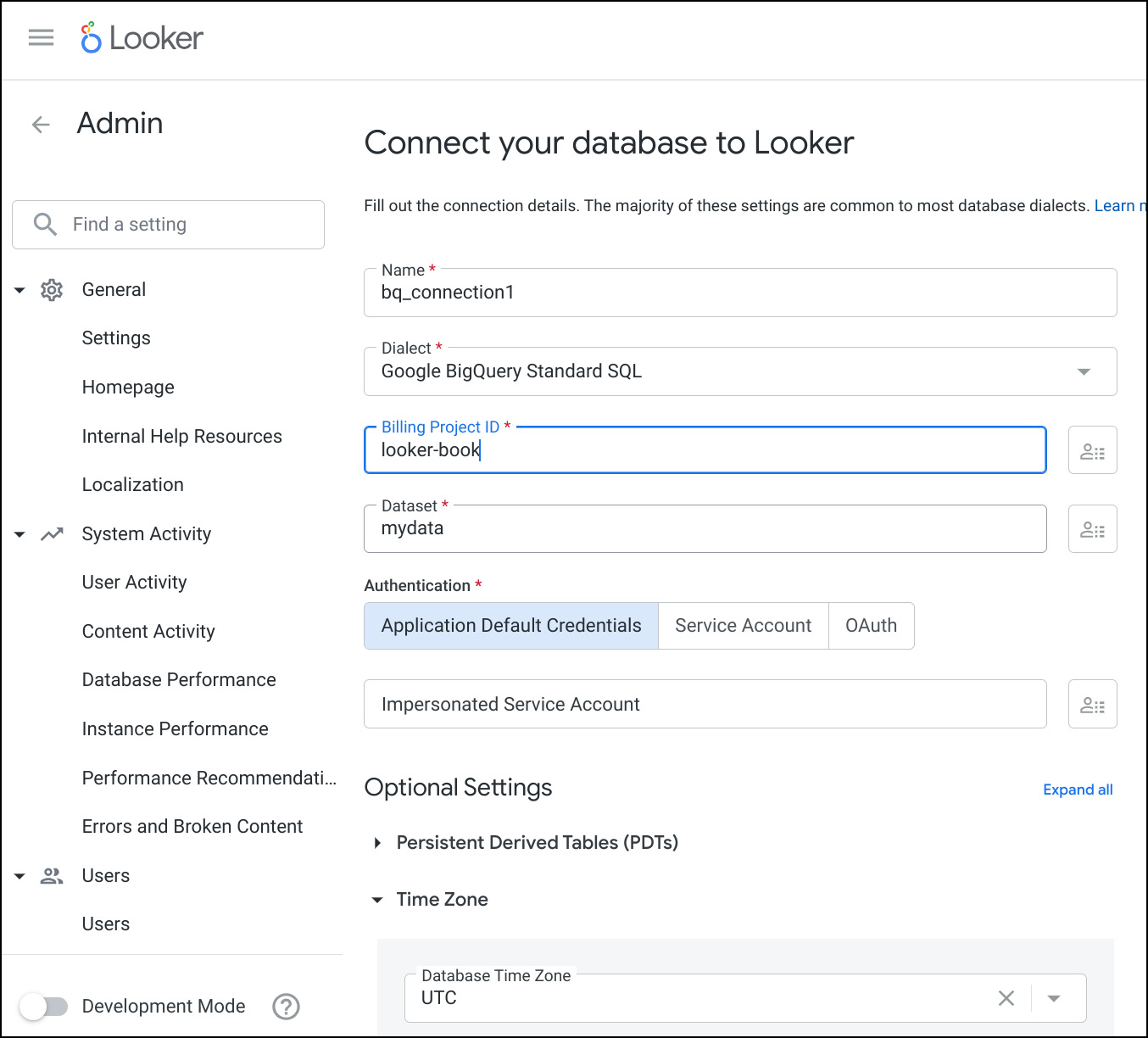Screen dimensions: 1148x1038
Task: Open User Activity page
Action: click(134, 583)
